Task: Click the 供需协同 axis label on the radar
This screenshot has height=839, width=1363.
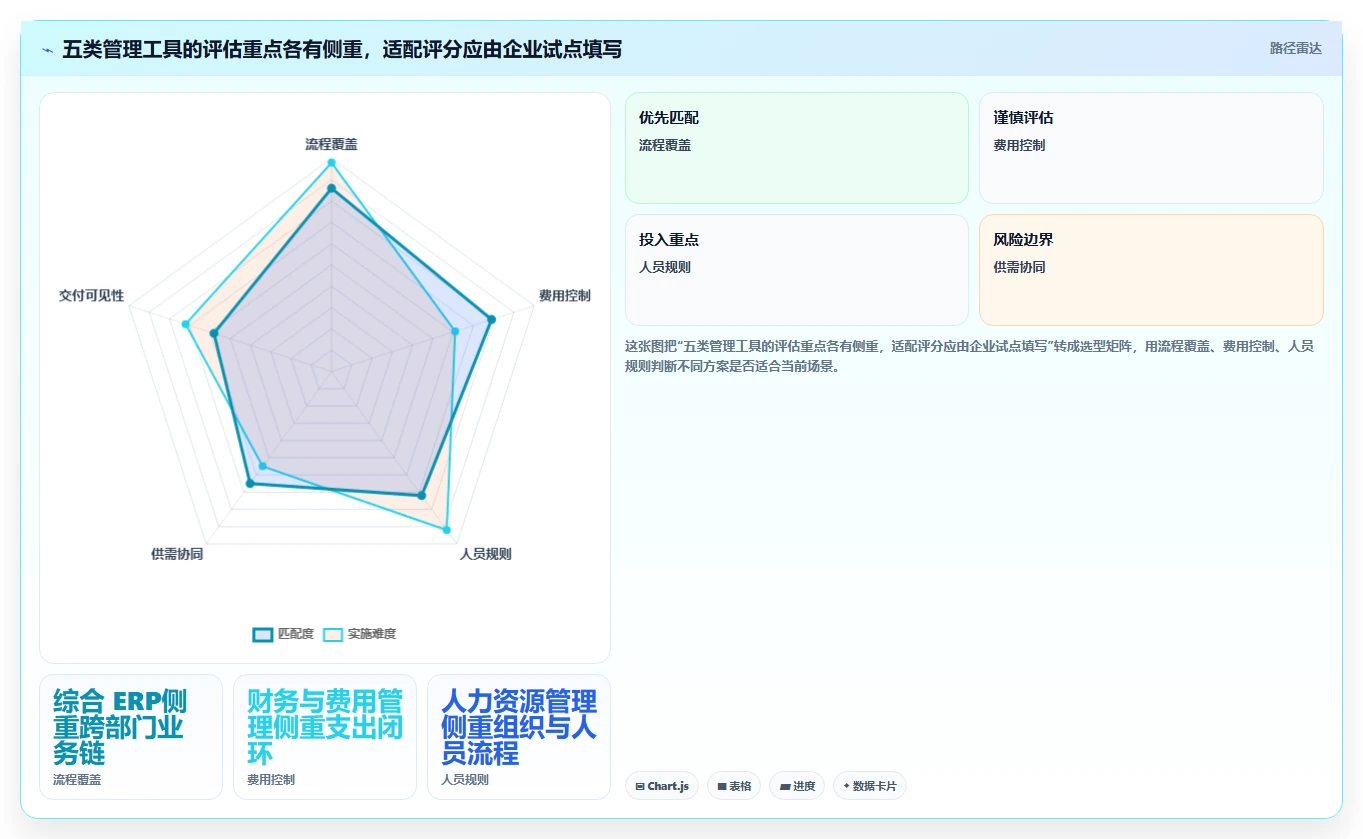Action: coord(177,554)
